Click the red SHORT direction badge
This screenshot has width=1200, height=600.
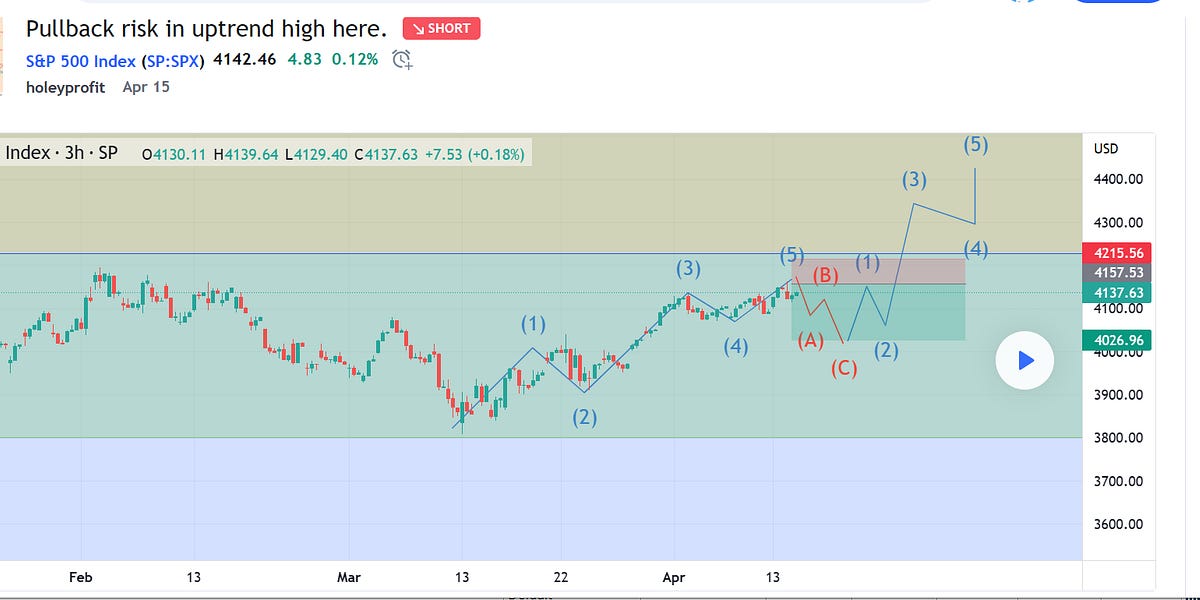[441, 29]
